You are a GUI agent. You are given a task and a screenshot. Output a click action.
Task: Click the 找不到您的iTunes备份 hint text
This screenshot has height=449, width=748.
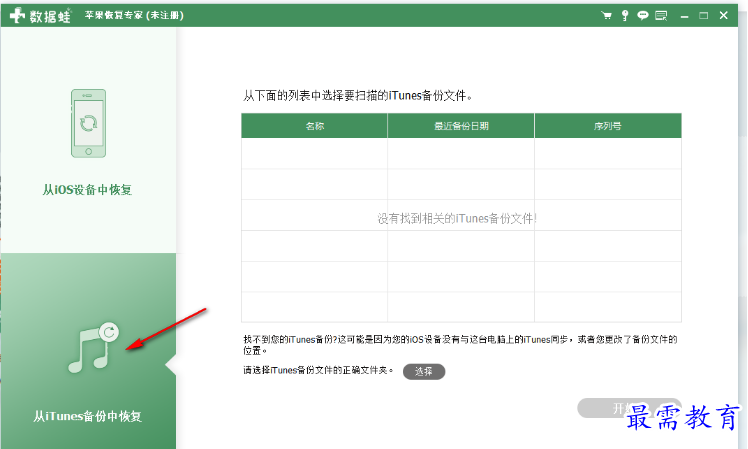460,345
